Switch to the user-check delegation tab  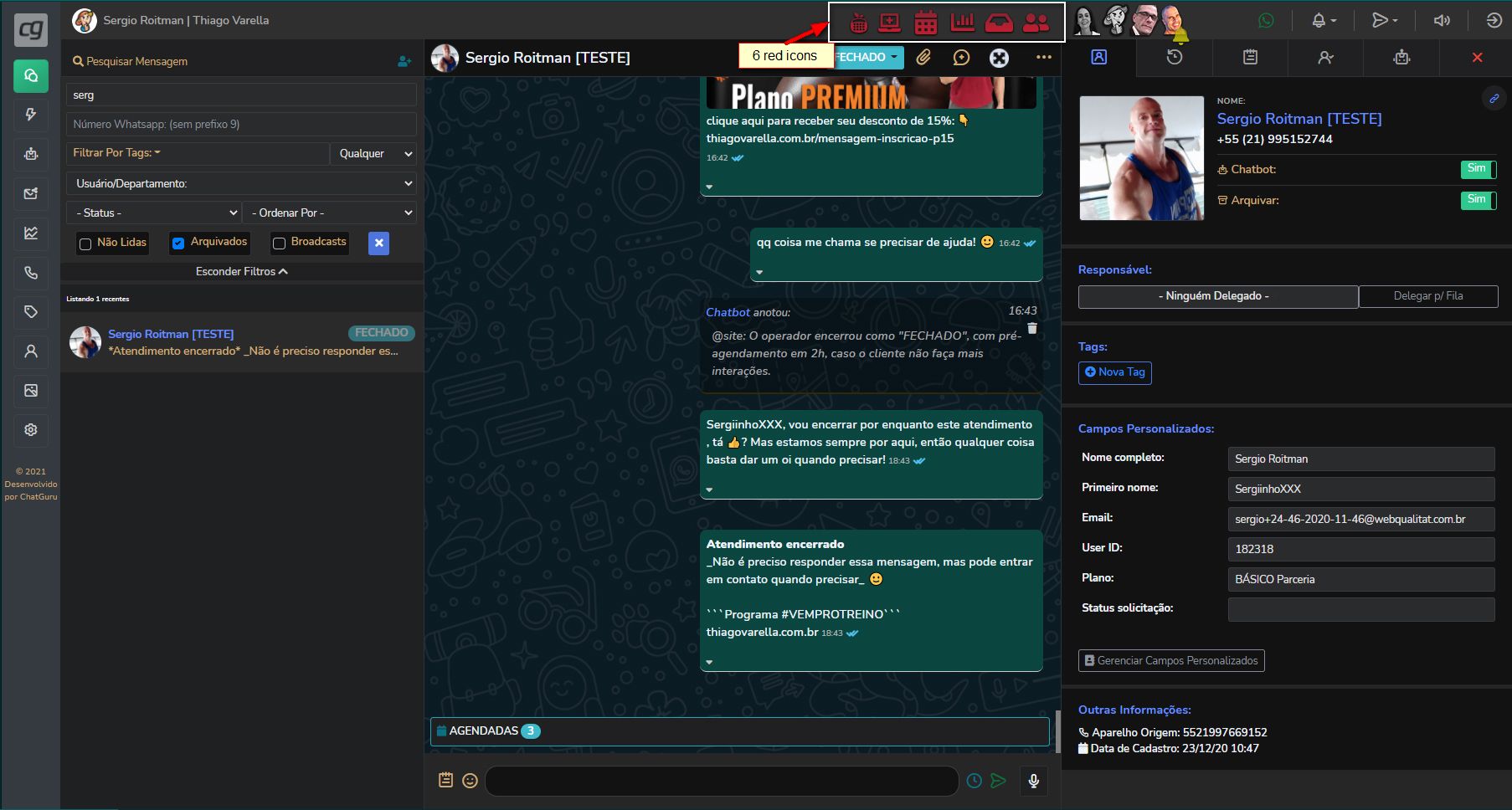(1325, 57)
